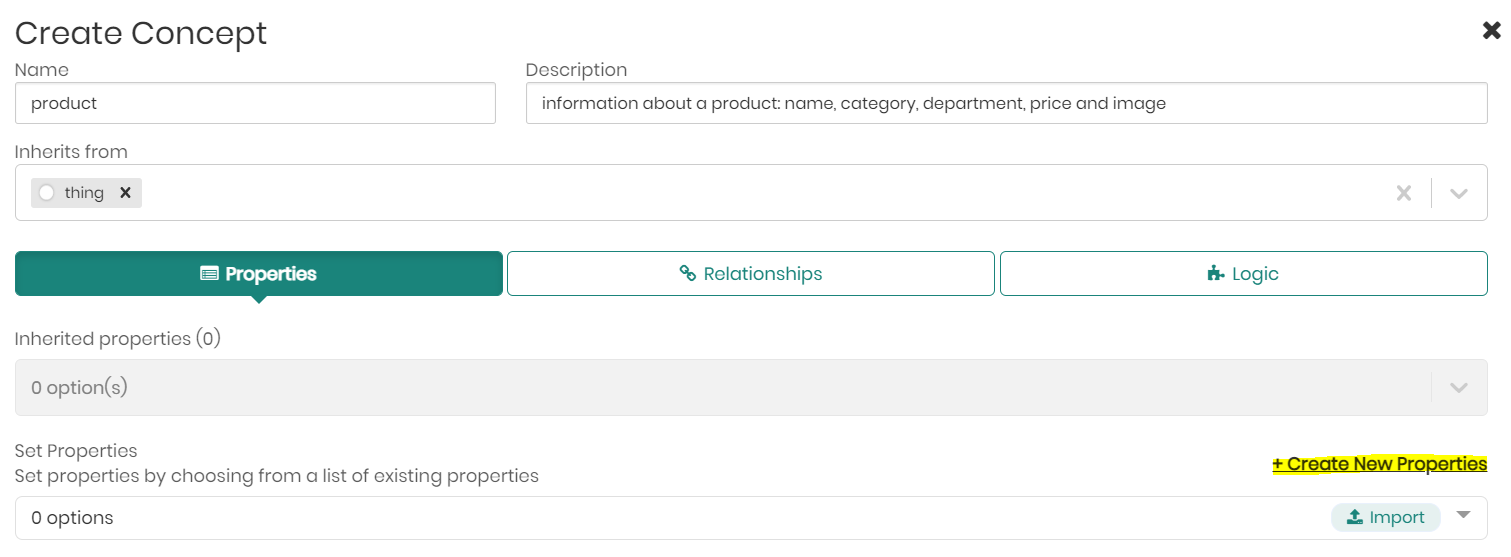This screenshot has width=1511, height=557.
Task: Click the puzzle piece icon on the Logic tab
Action: (1216, 274)
